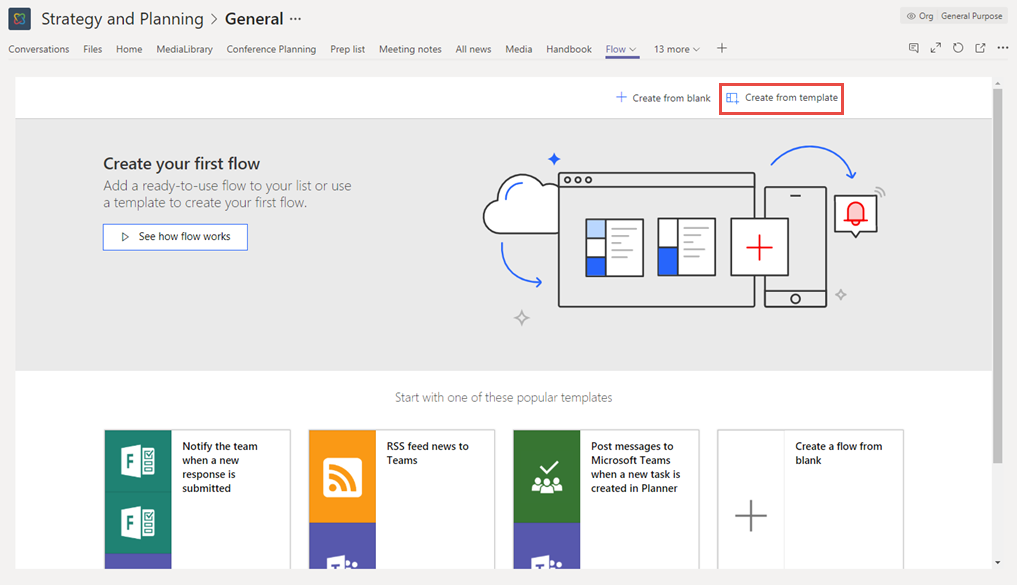Viewport: 1017px width, 585px height.
Task: Switch to the Conversations tab
Action: 39,49
